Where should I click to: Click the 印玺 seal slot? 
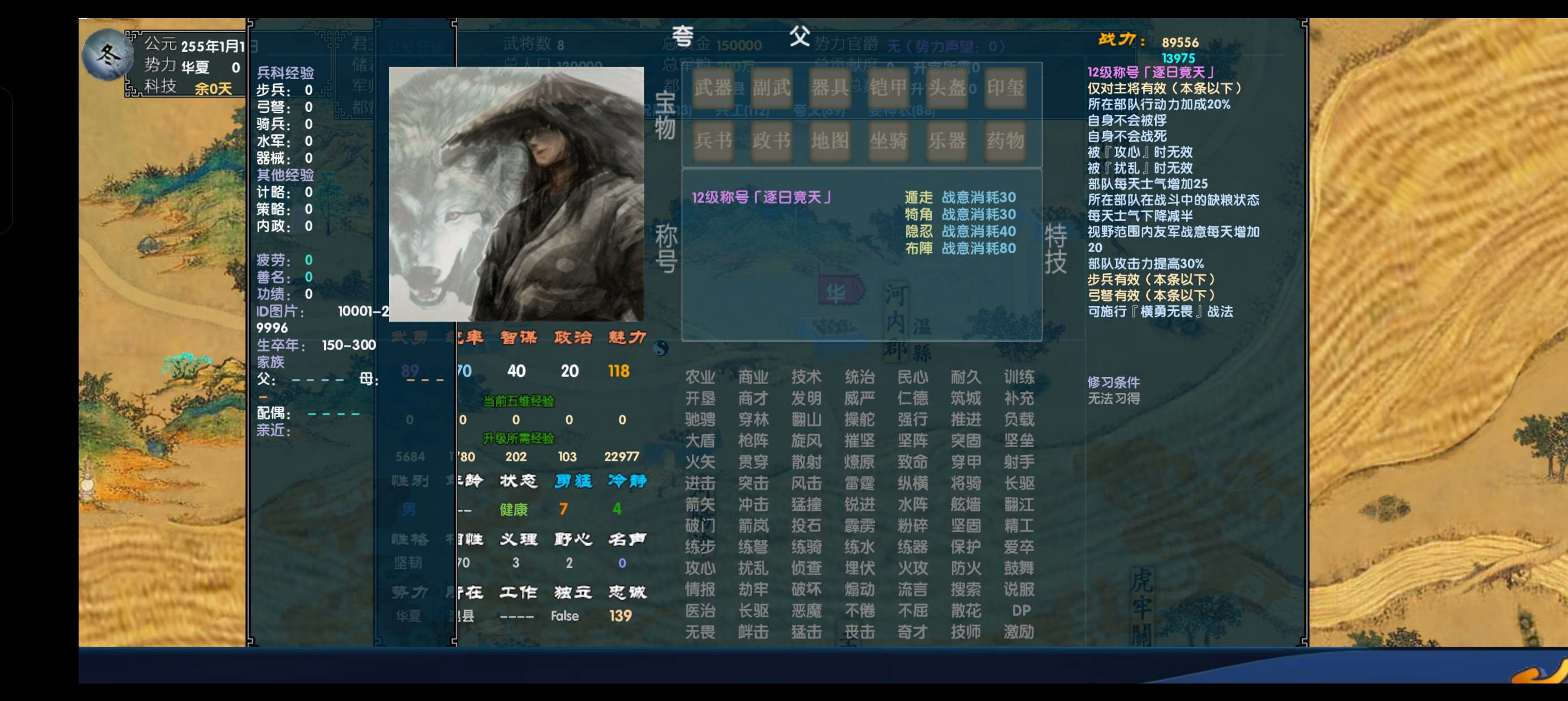click(x=1005, y=88)
